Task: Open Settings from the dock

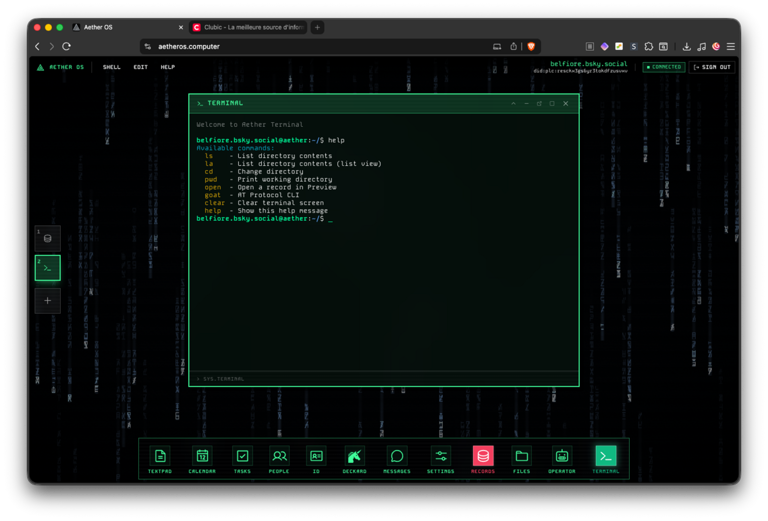Action: (440, 460)
